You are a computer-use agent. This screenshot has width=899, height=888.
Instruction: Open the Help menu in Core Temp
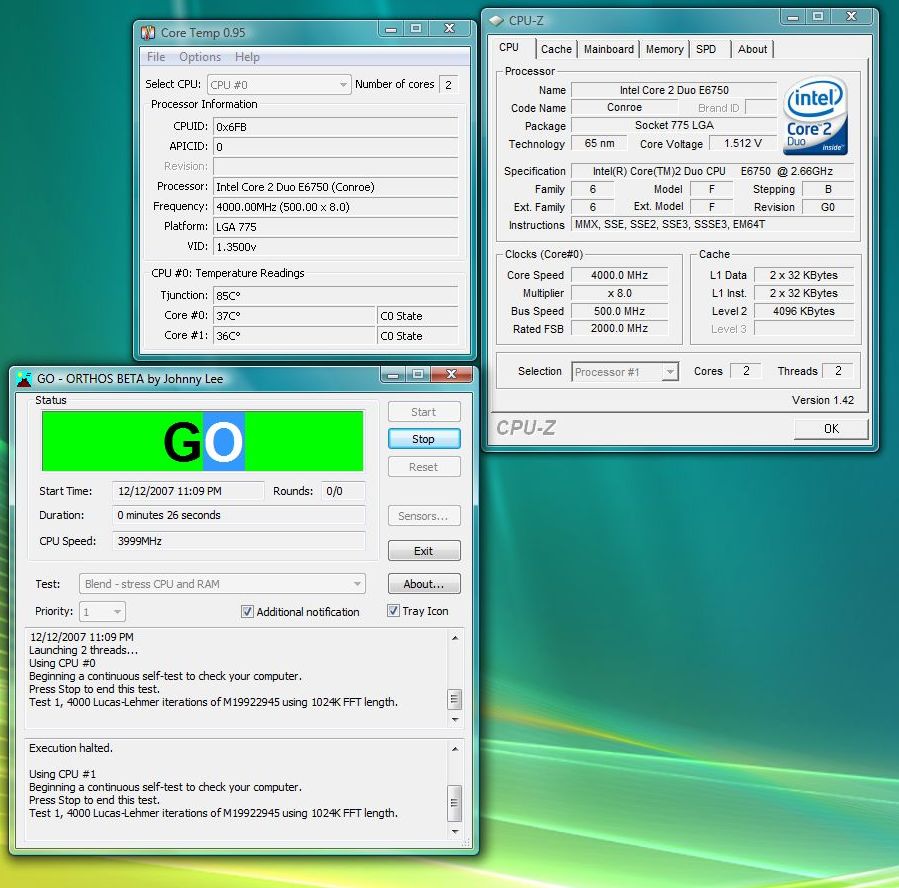click(247, 57)
